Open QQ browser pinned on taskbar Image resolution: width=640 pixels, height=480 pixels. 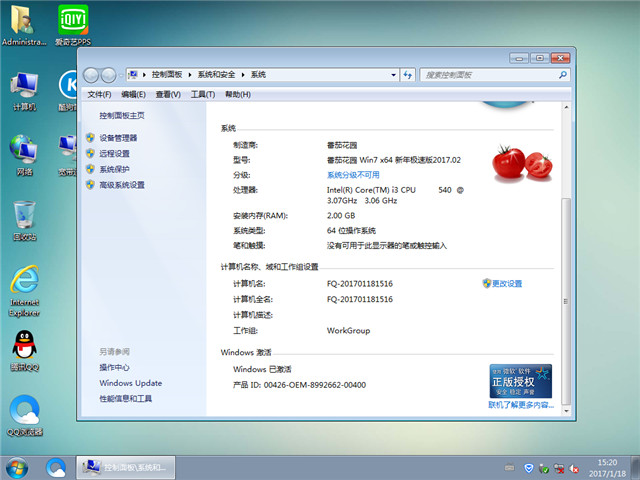pyautogui.click(x=56, y=468)
